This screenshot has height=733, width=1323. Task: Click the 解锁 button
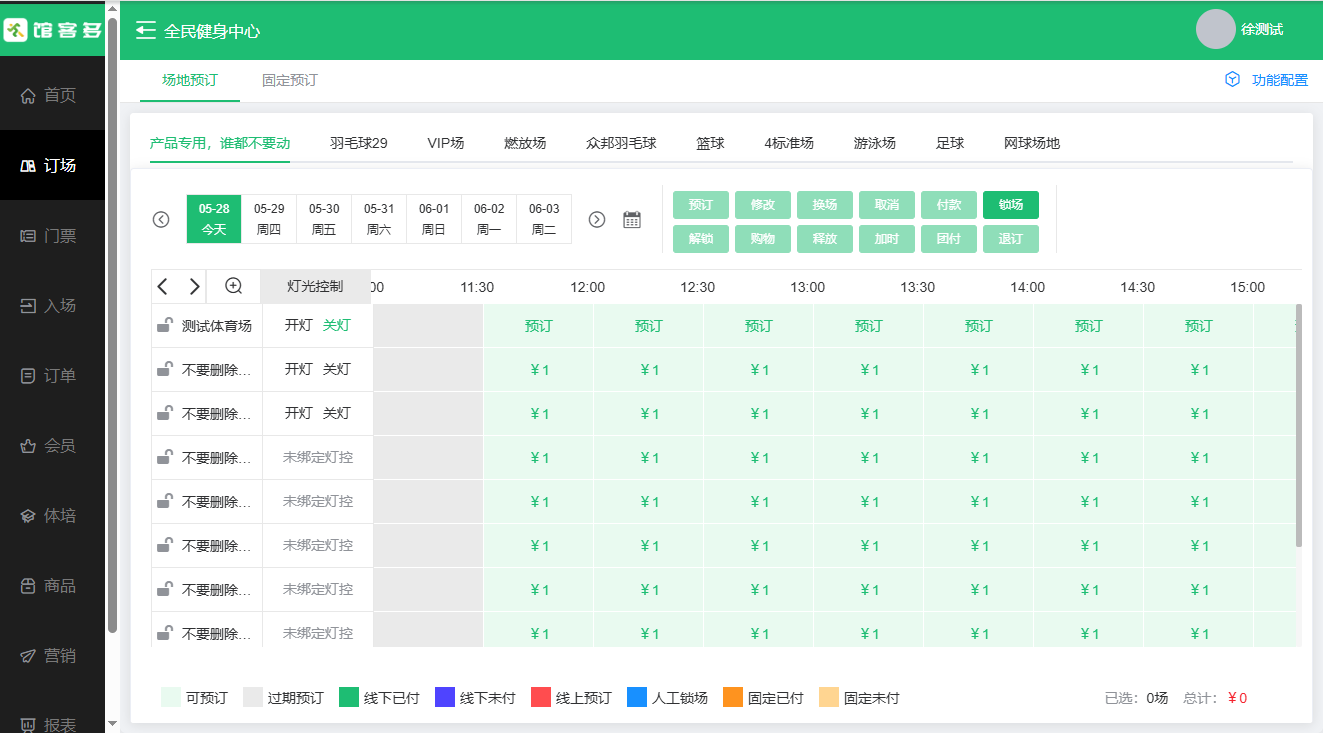point(701,239)
